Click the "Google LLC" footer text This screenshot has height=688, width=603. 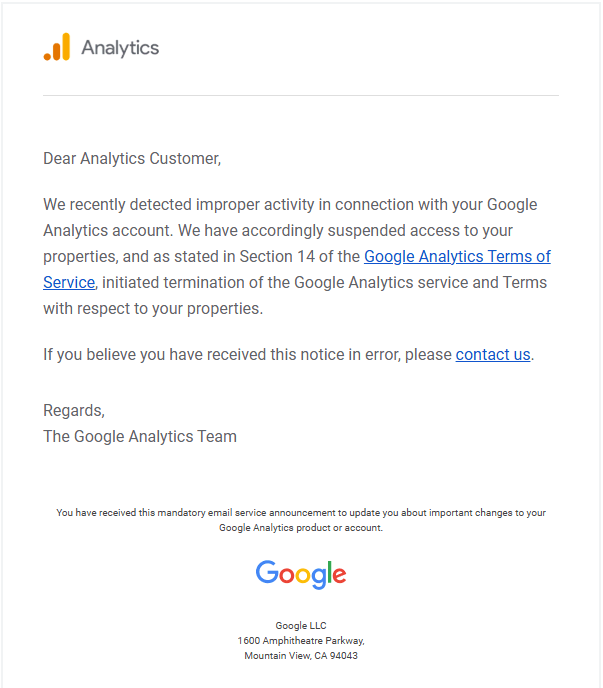tap(301, 626)
